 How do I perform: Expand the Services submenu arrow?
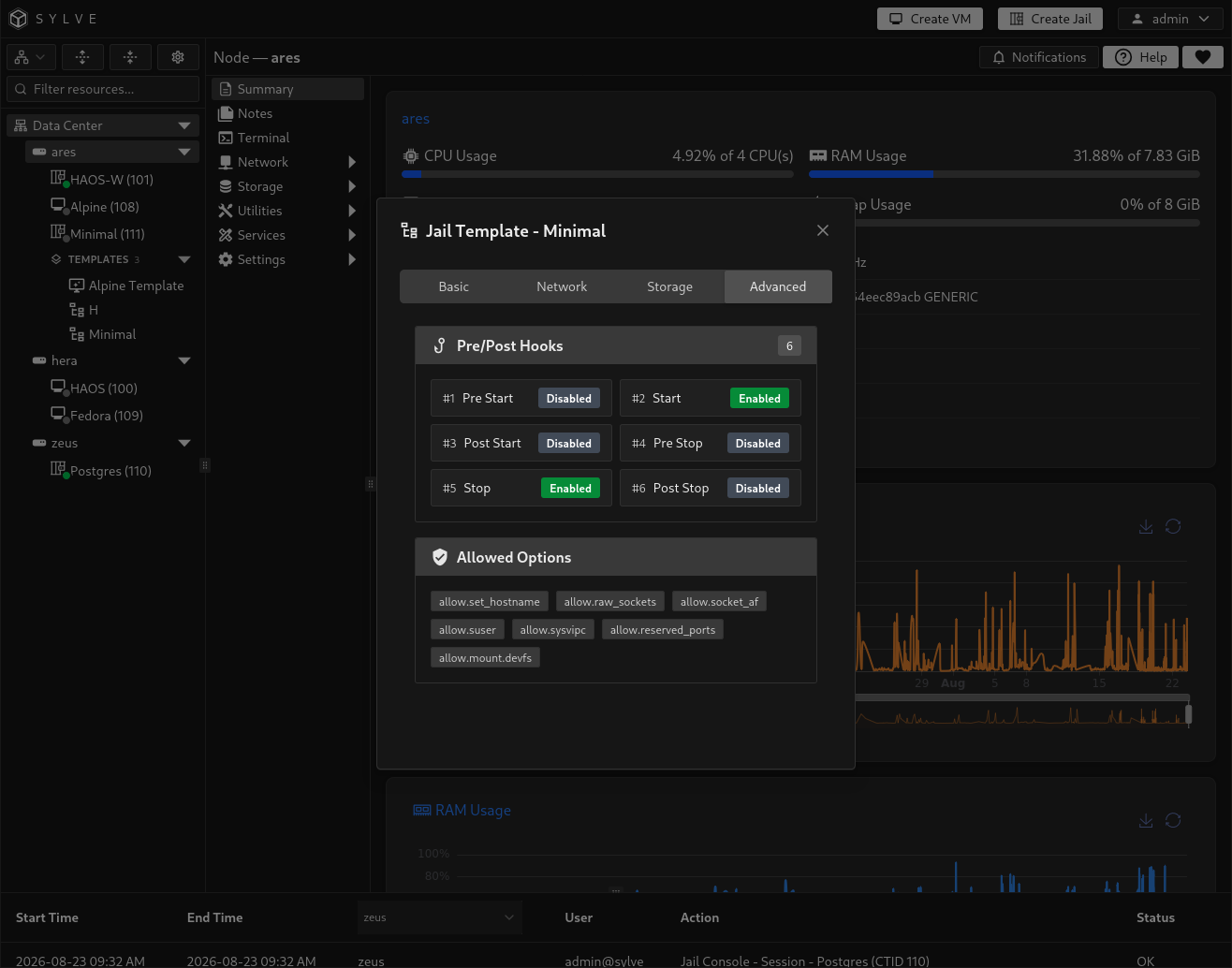click(352, 235)
